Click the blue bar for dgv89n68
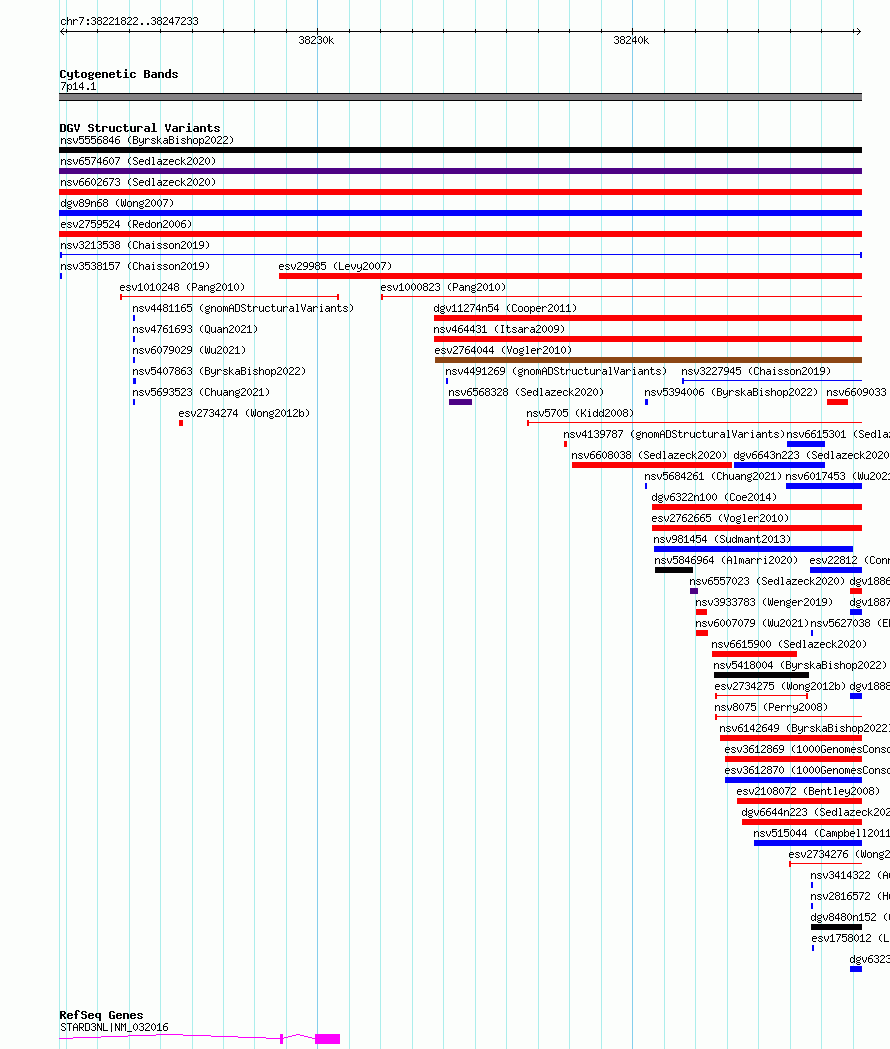This screenshot has width=890, height=1049. 460,213
